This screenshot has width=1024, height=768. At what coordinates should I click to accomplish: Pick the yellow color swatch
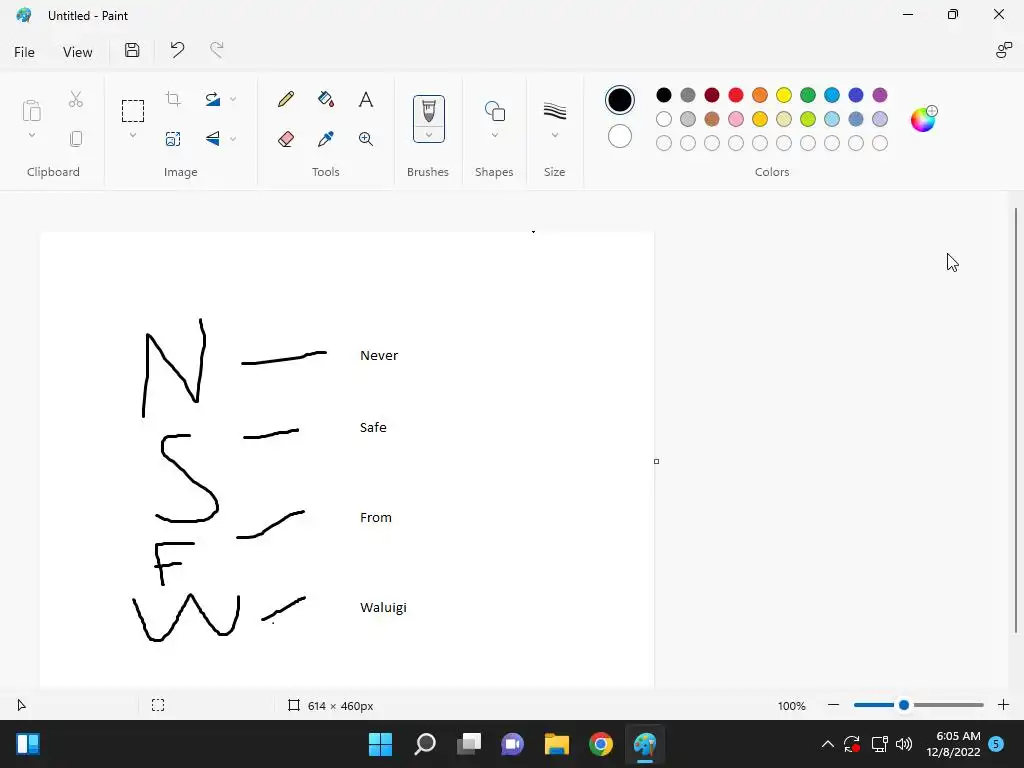click(x=784, y=95)
